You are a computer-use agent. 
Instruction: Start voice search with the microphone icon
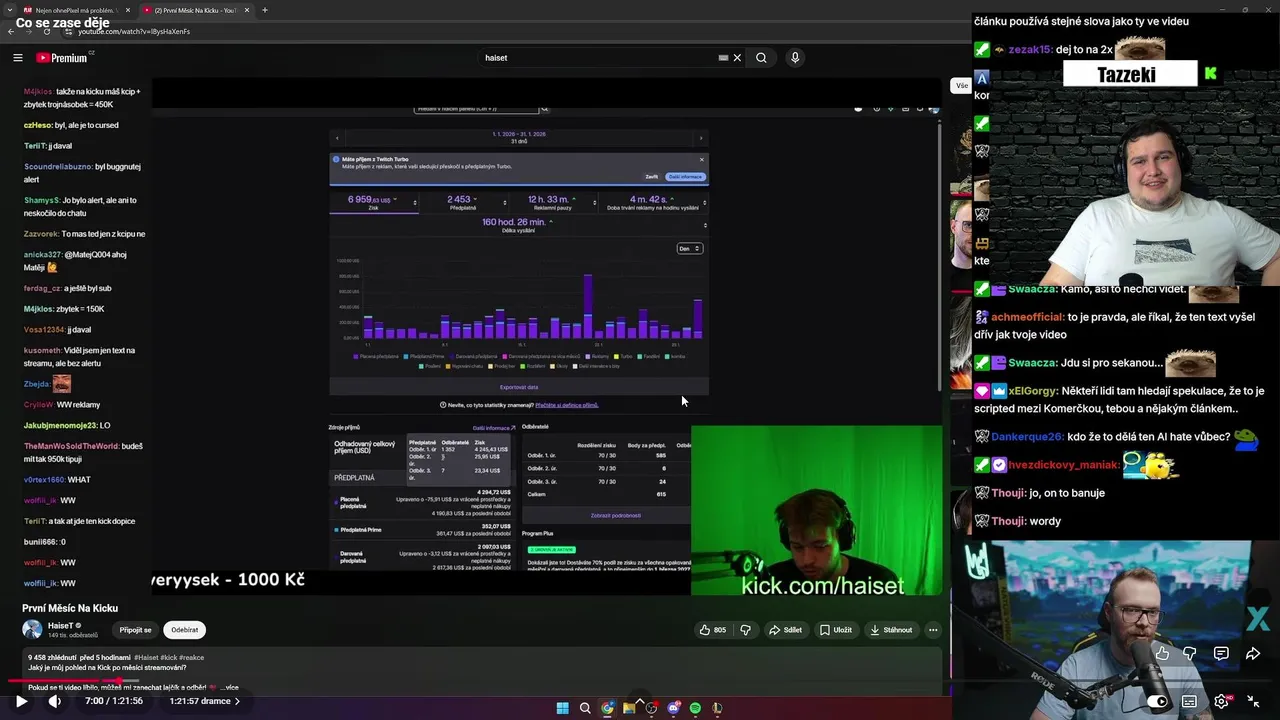point(795,58)
